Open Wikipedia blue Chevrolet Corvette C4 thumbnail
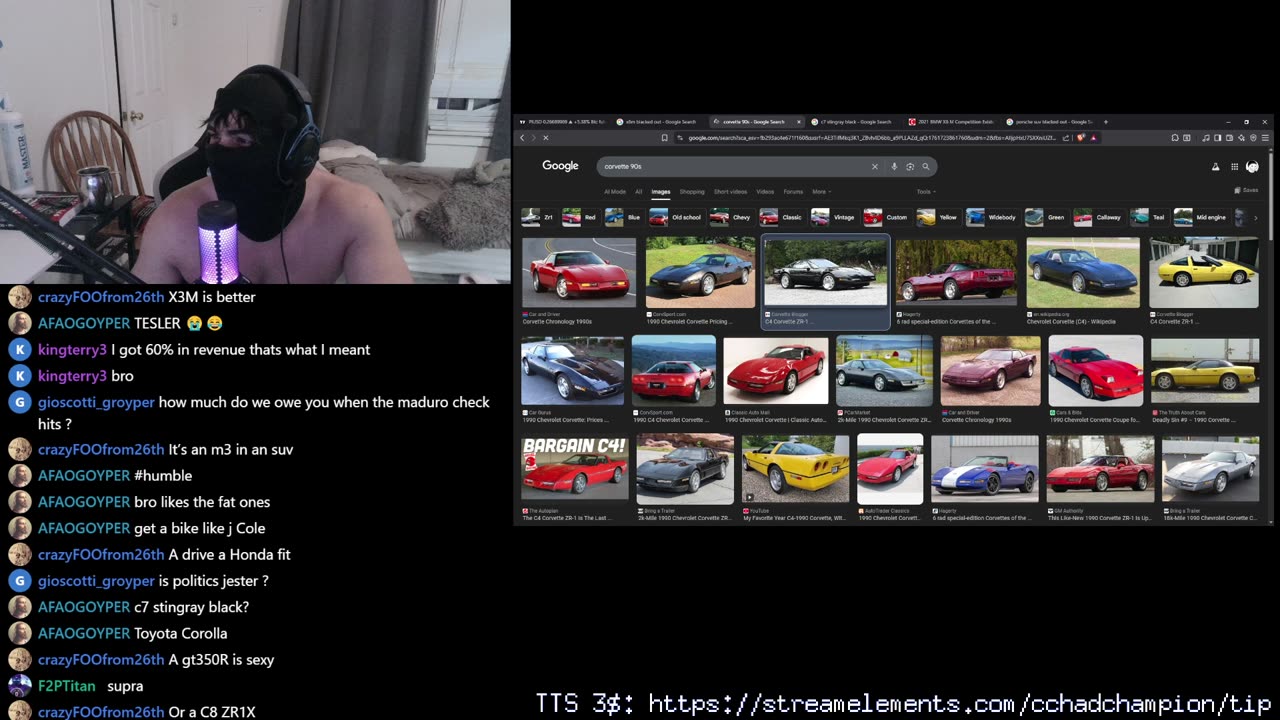This screenshot has height=720, width=1280. click(1083, 272)
